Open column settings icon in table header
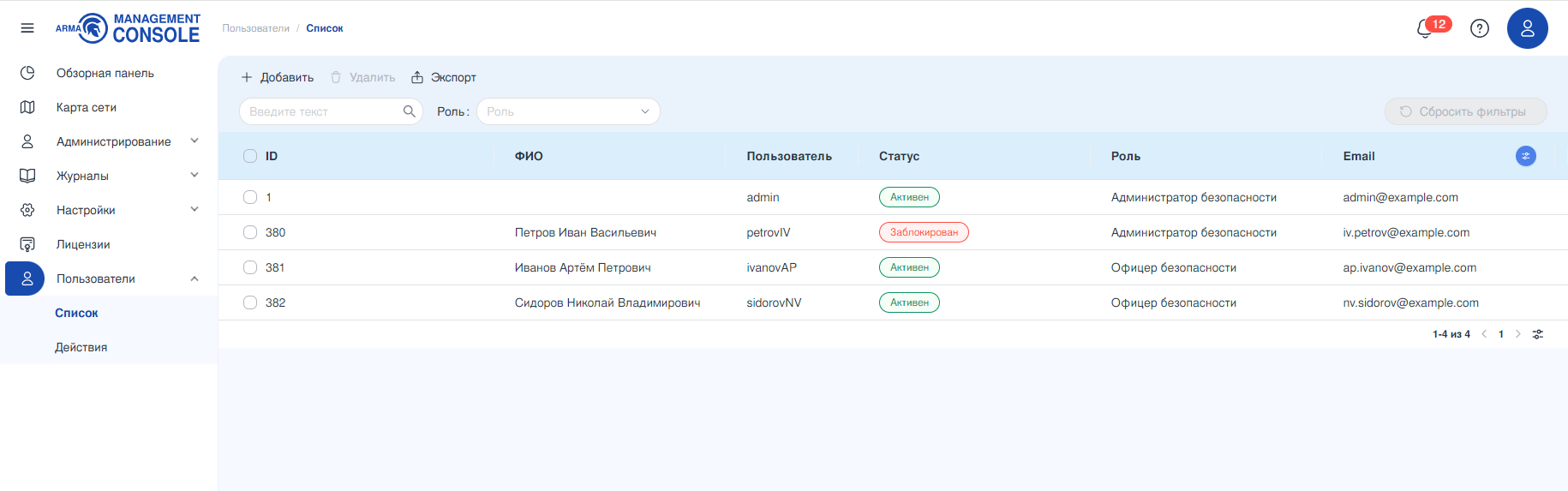The height and width of the screenshot is (491, 1568). [1526, 156]
